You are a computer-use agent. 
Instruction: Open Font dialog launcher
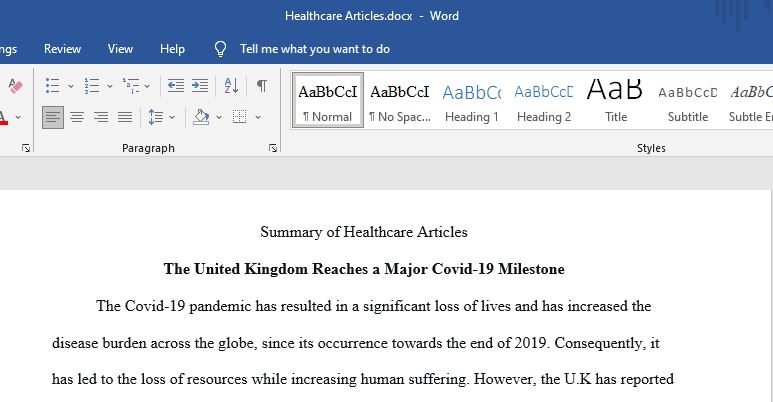pos(26,148)
